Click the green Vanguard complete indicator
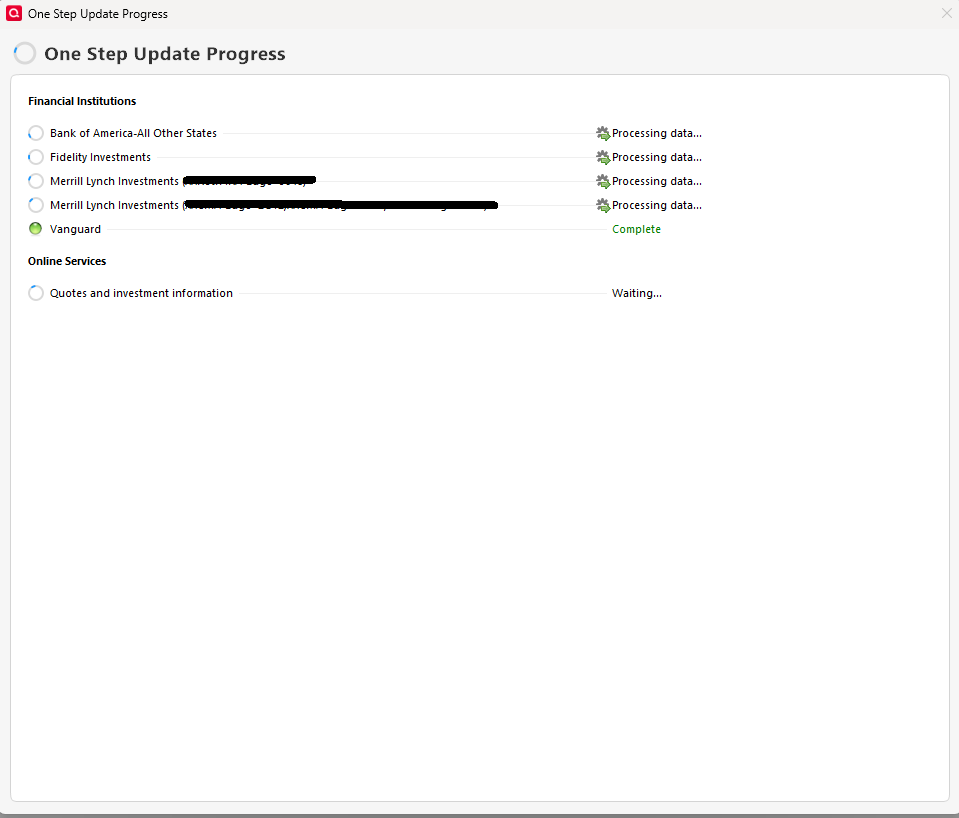Viewport: 959px width, 818px height. coord(35,229)
